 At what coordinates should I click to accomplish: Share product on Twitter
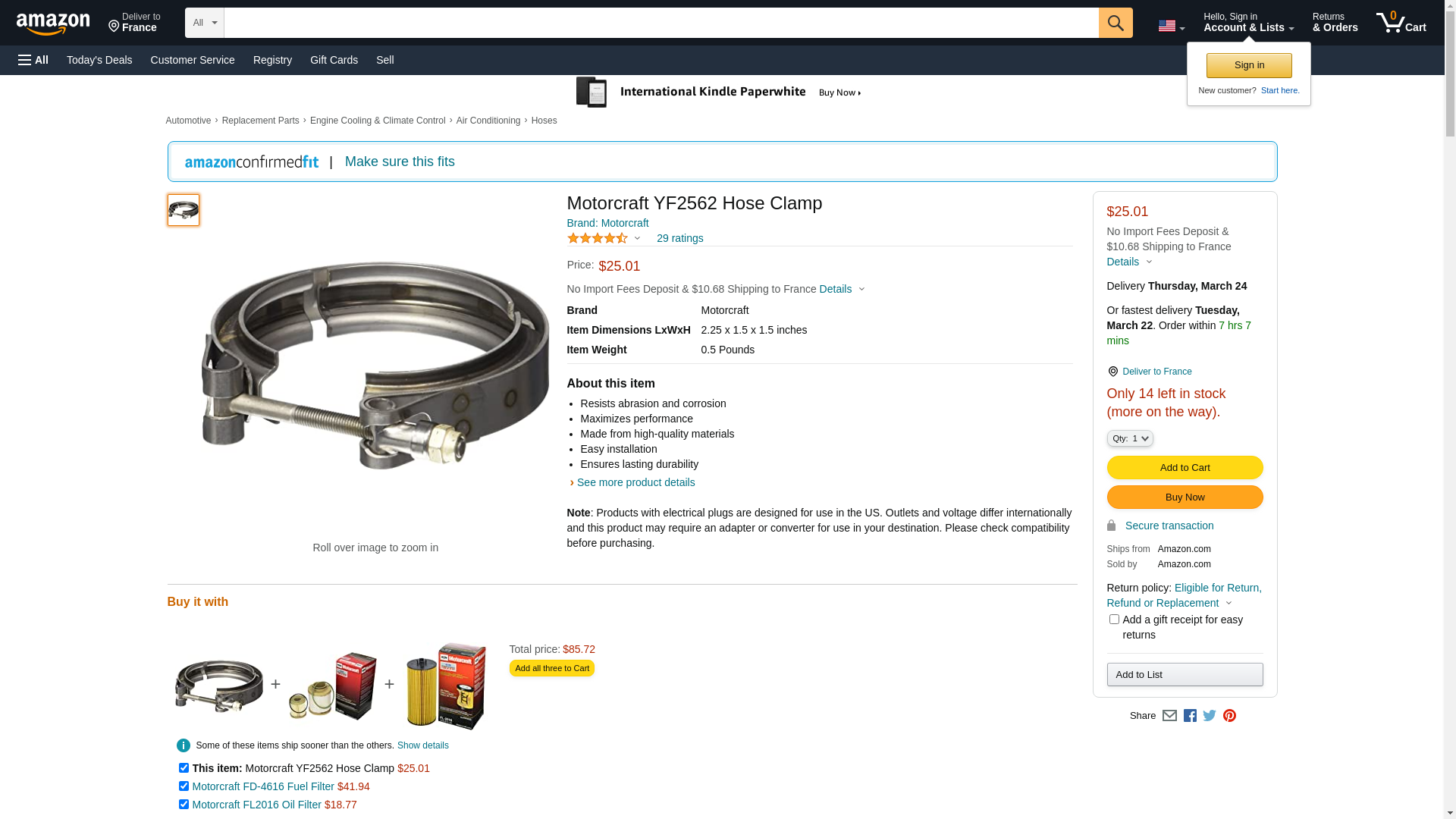pyautogui.click(x=1210, y=716)
